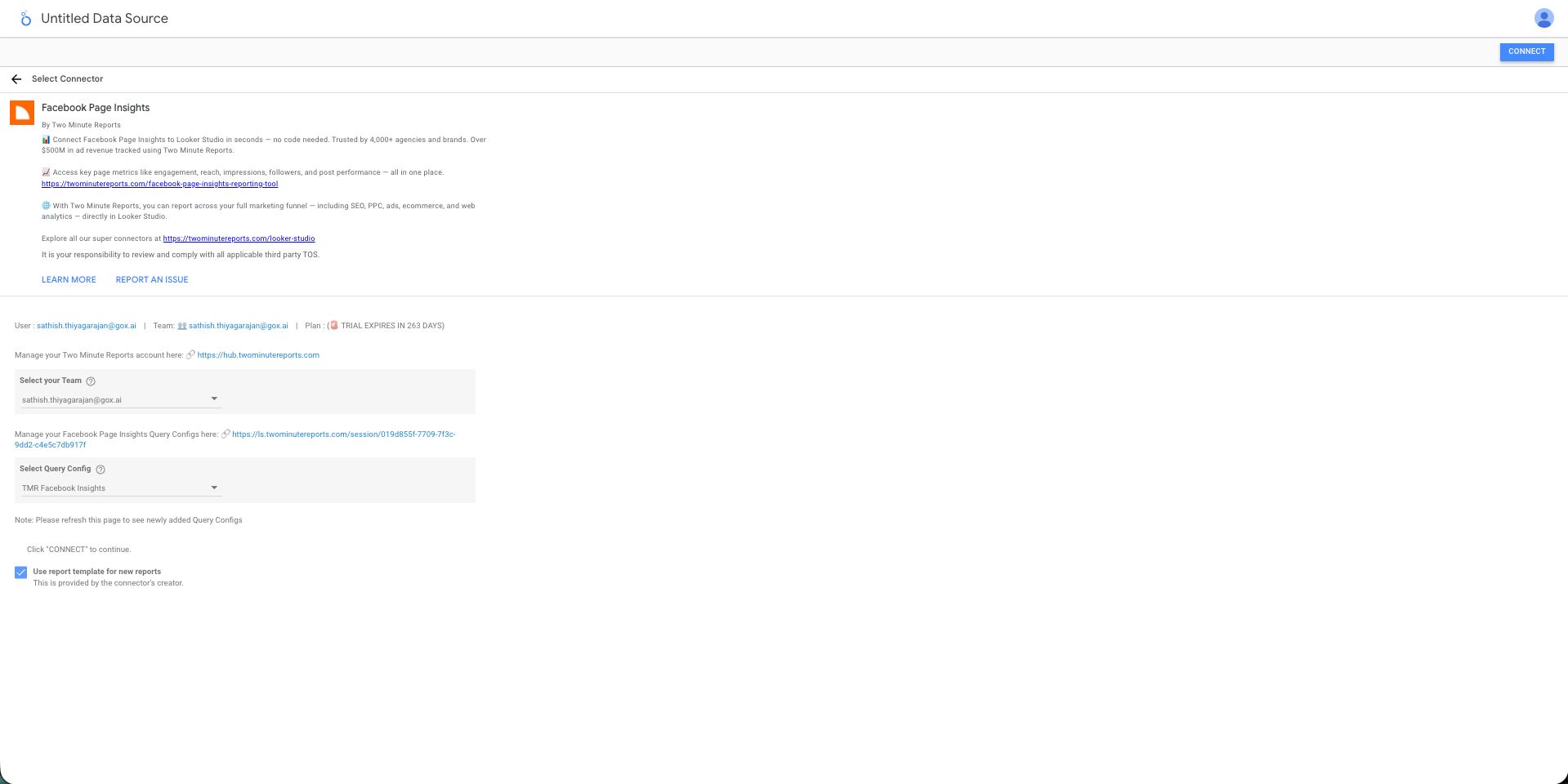Open the Query Configs session link

coord(343,434)
